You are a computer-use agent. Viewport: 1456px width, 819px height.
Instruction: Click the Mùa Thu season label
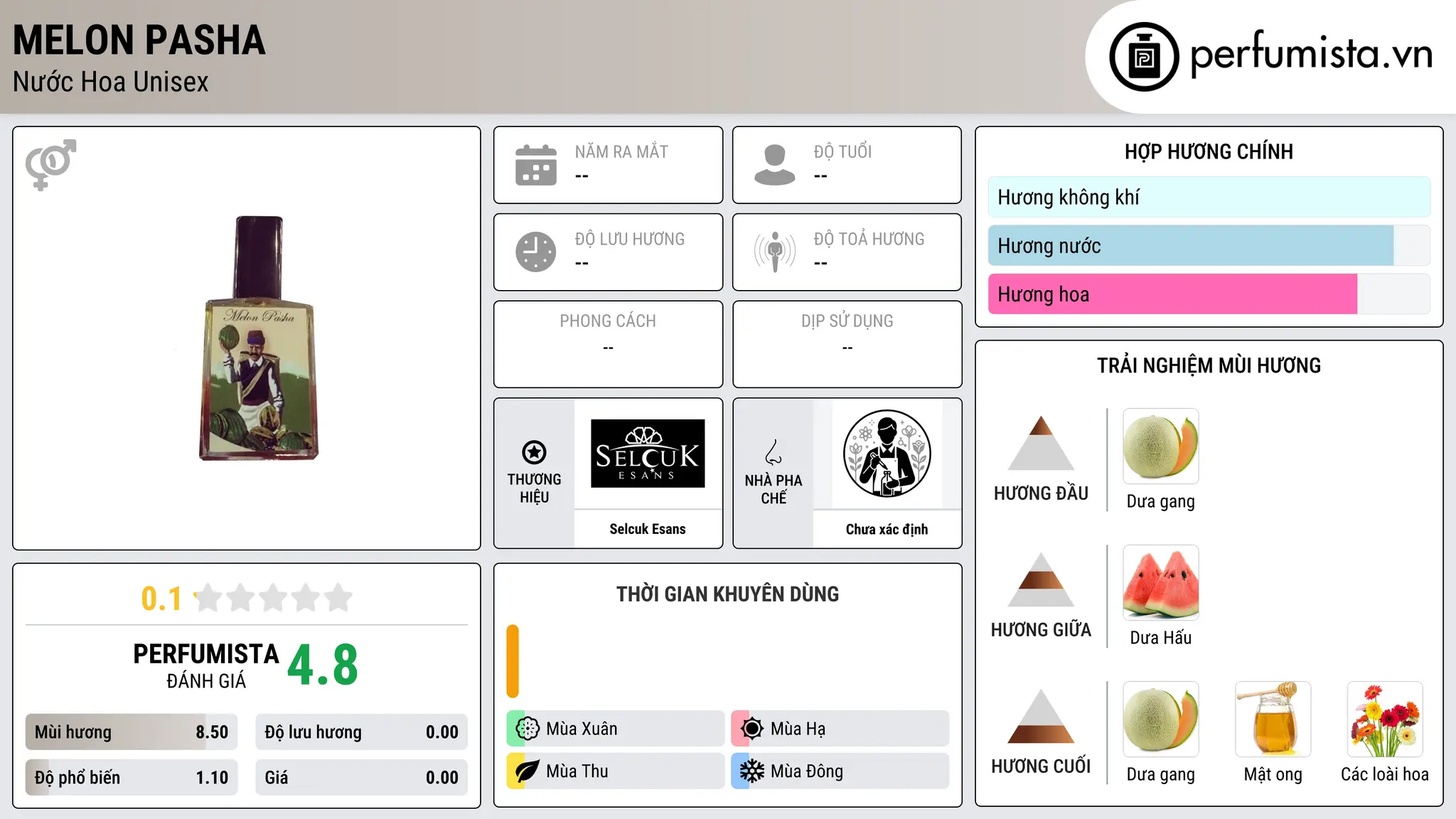pos(577,771)
